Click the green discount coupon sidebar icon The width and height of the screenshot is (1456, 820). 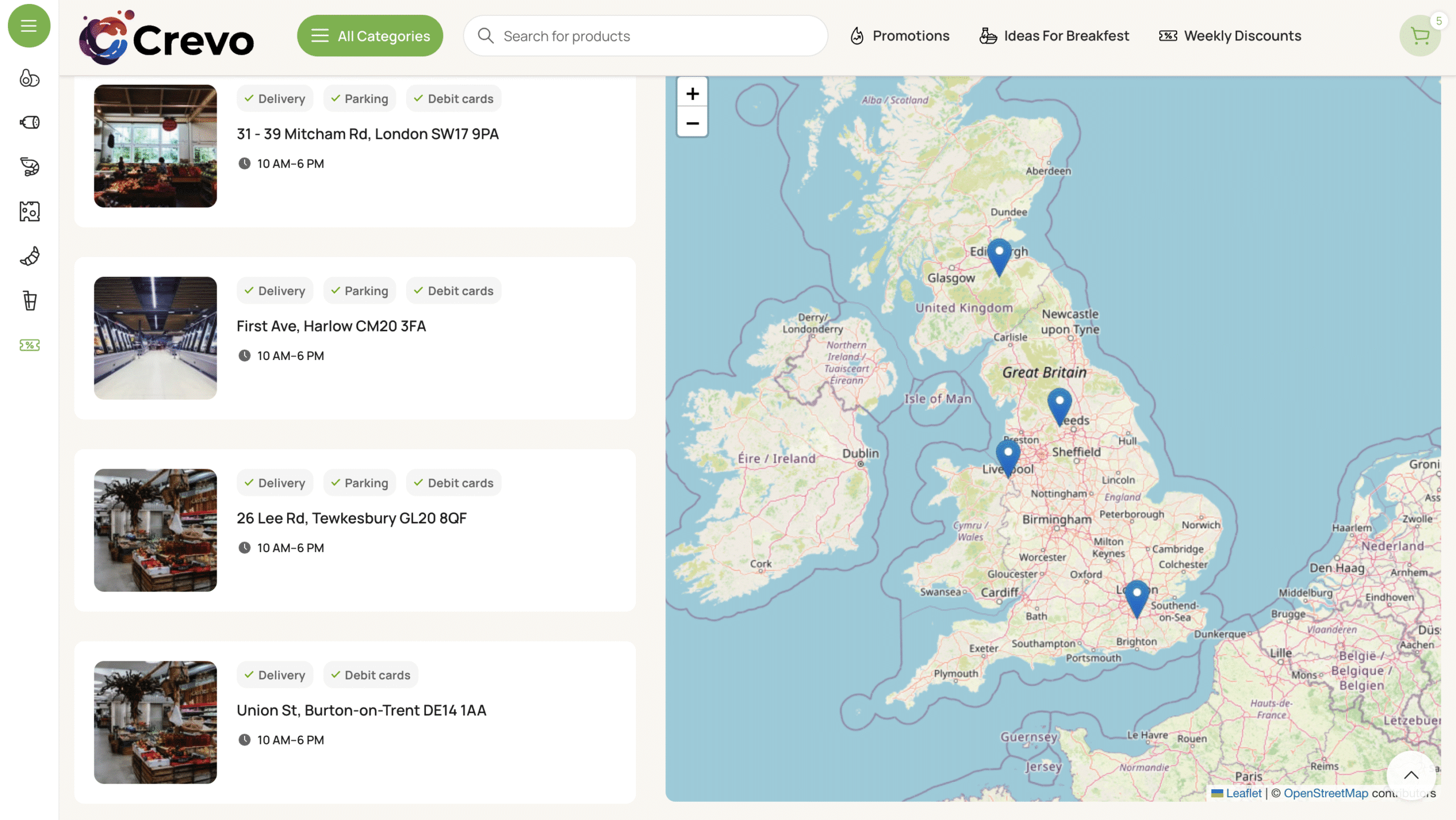(30, 345)
